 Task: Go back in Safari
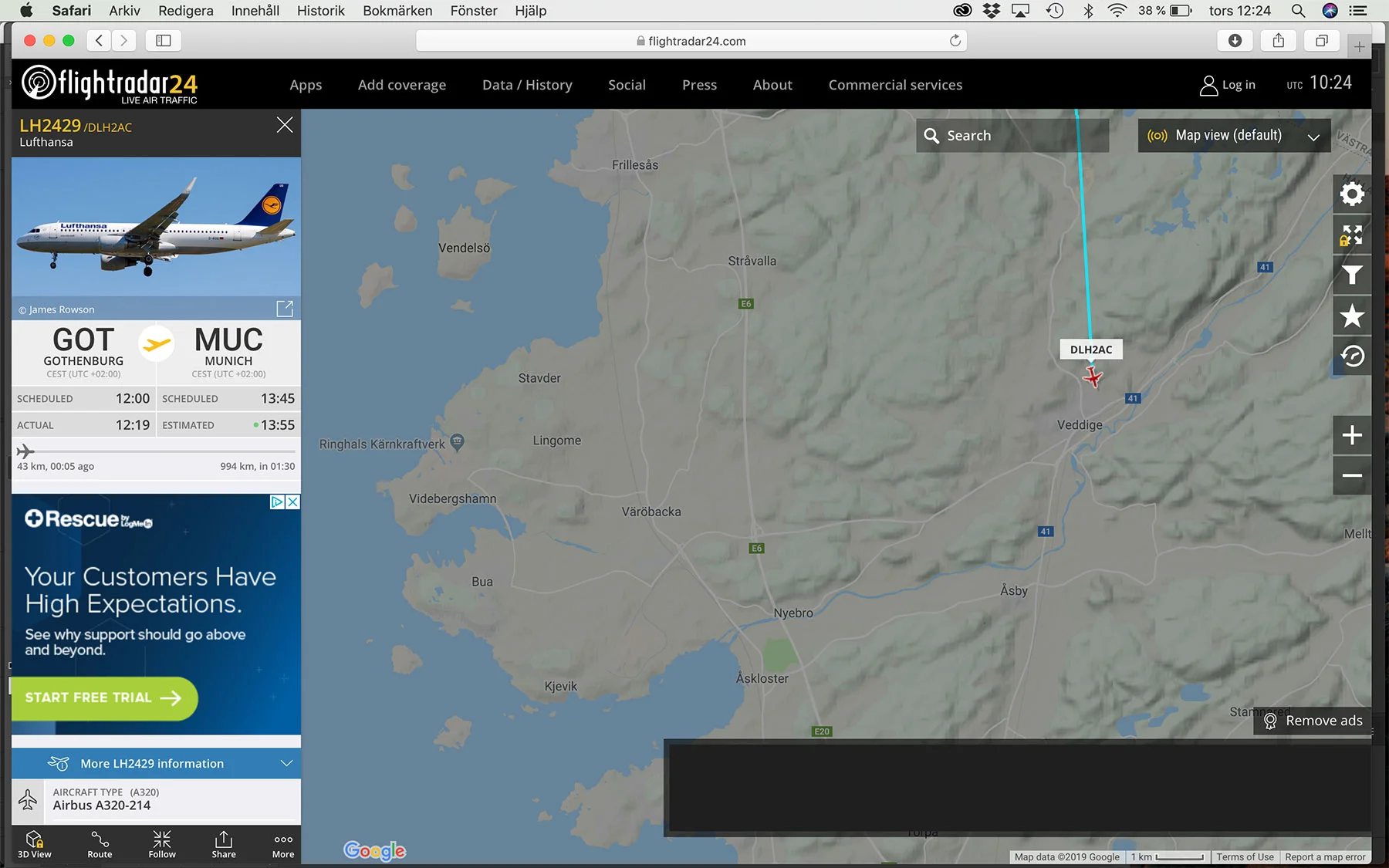[x=99, y=41]
